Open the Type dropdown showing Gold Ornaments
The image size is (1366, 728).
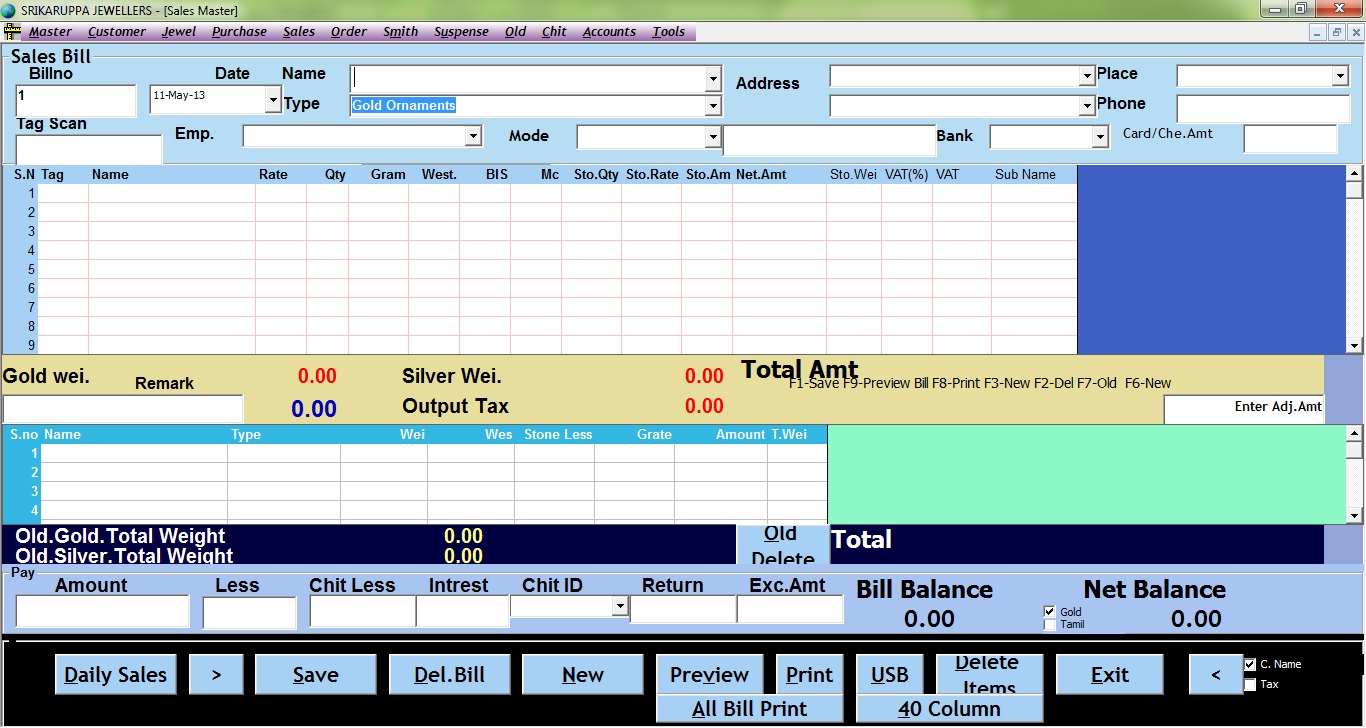[713, 106]
